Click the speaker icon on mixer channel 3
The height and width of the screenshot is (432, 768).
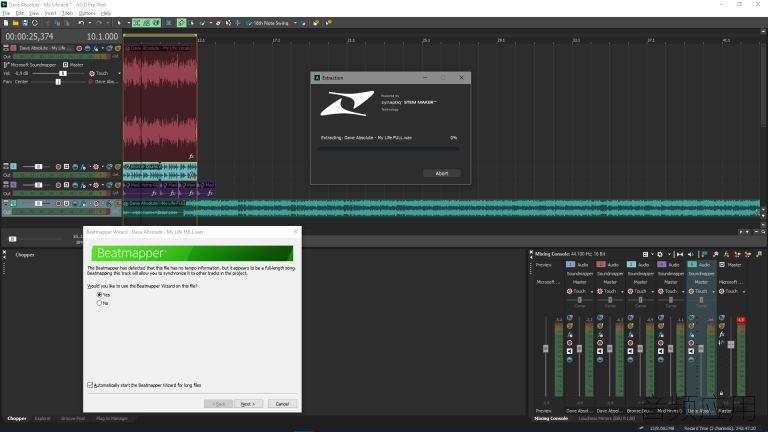[630, 351]
